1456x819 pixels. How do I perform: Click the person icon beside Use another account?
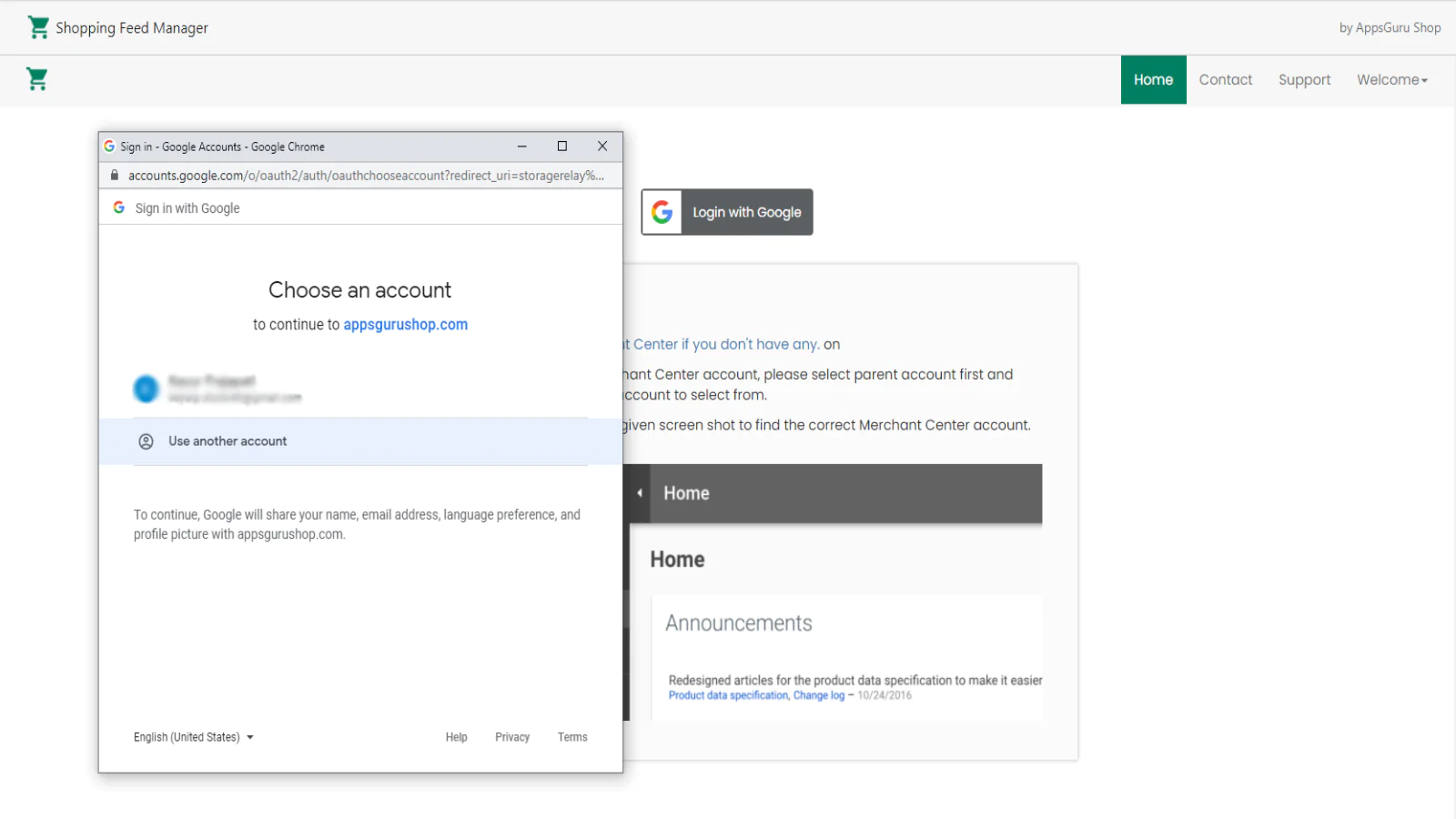pos(146,441)
